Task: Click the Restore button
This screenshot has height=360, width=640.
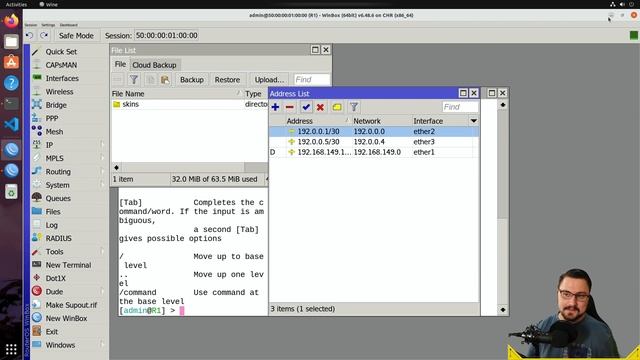Action: coord(227,80)
